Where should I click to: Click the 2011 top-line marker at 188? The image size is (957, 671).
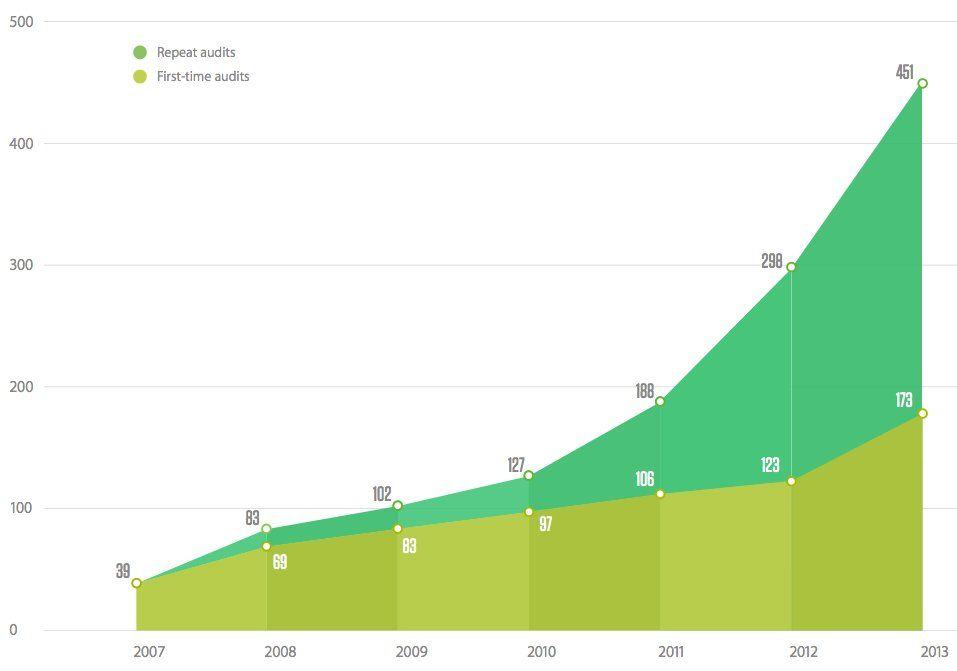click(x=660, y=401)
